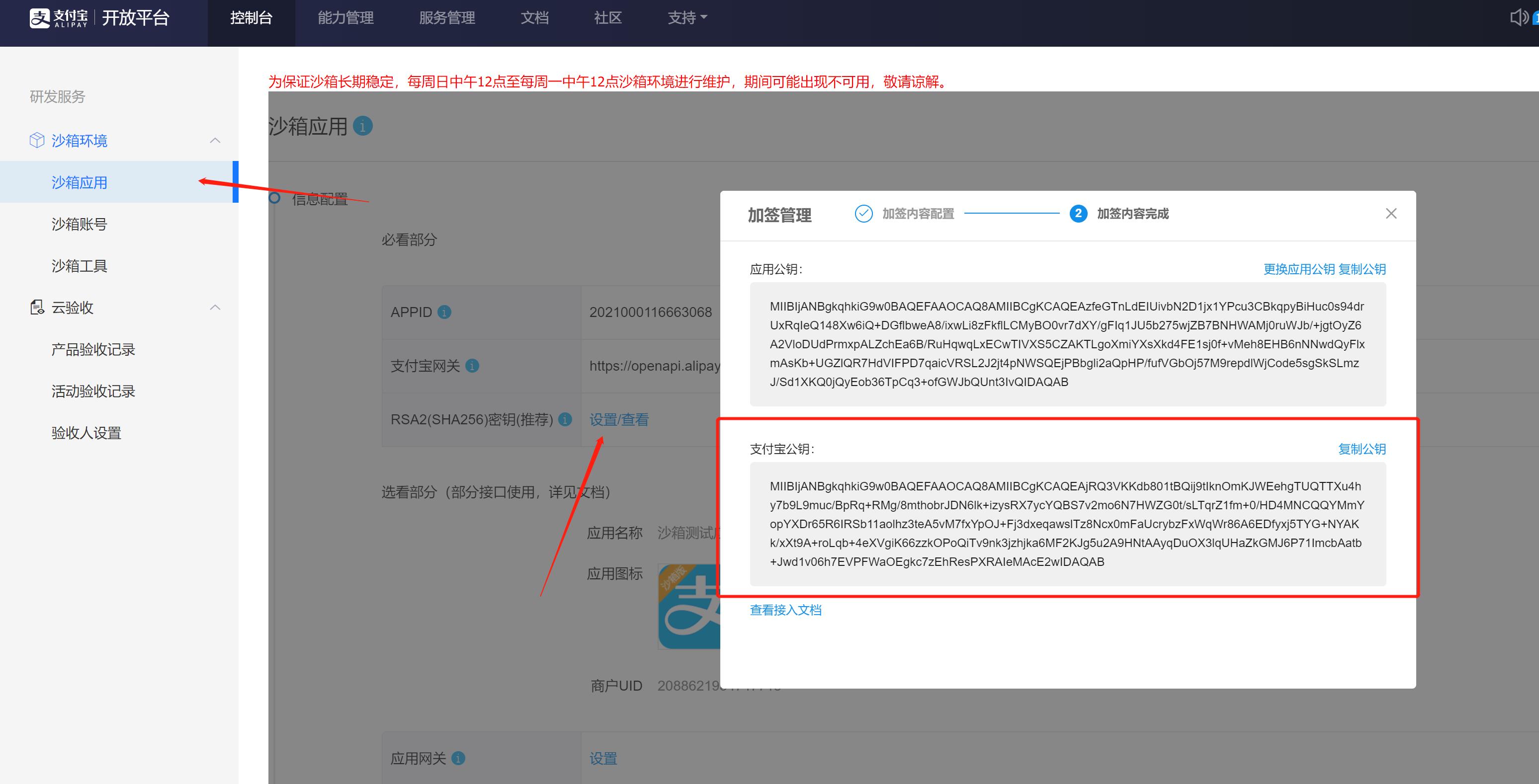This screenshot has width=1539, height=784.
Task: Click the Alipay open platform logo
Action: [99, 18]
